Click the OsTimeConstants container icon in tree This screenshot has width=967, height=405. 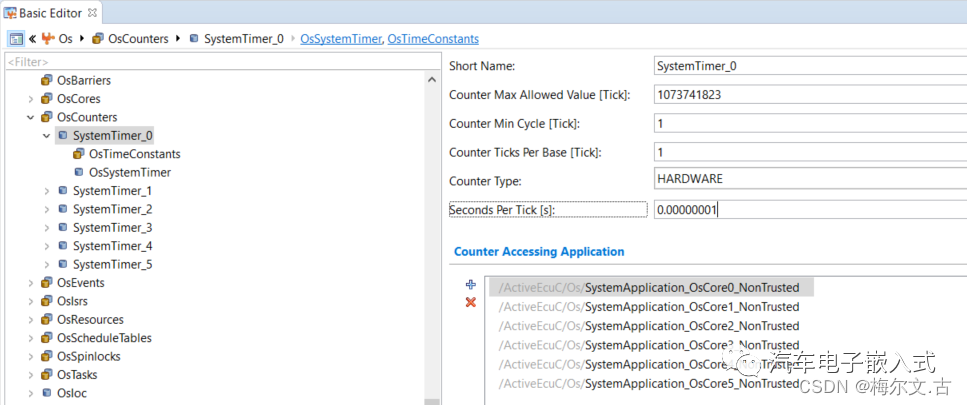[79, 154]
